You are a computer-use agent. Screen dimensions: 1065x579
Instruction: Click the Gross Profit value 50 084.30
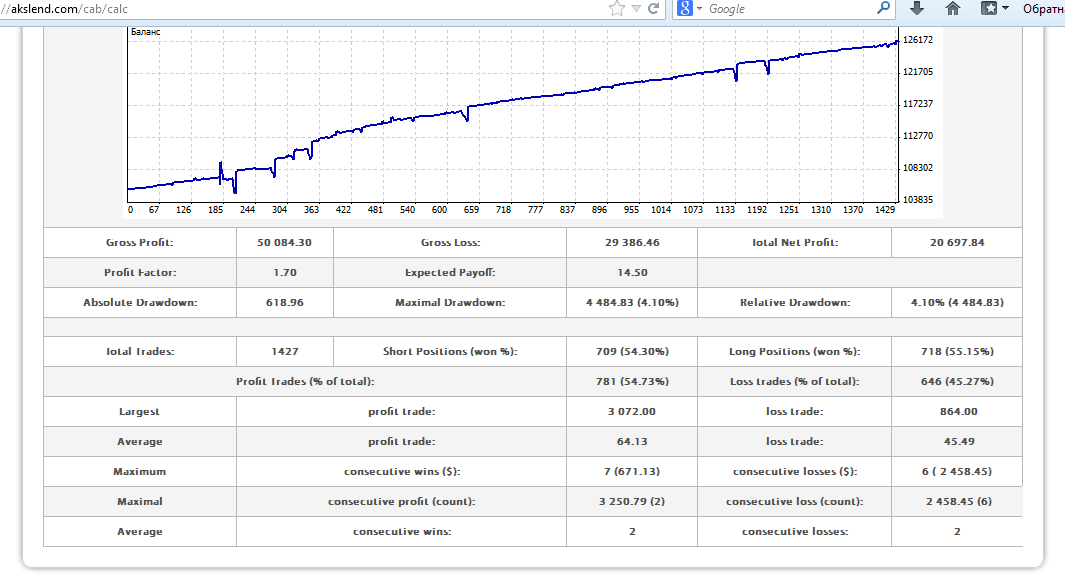click(284, 243)
